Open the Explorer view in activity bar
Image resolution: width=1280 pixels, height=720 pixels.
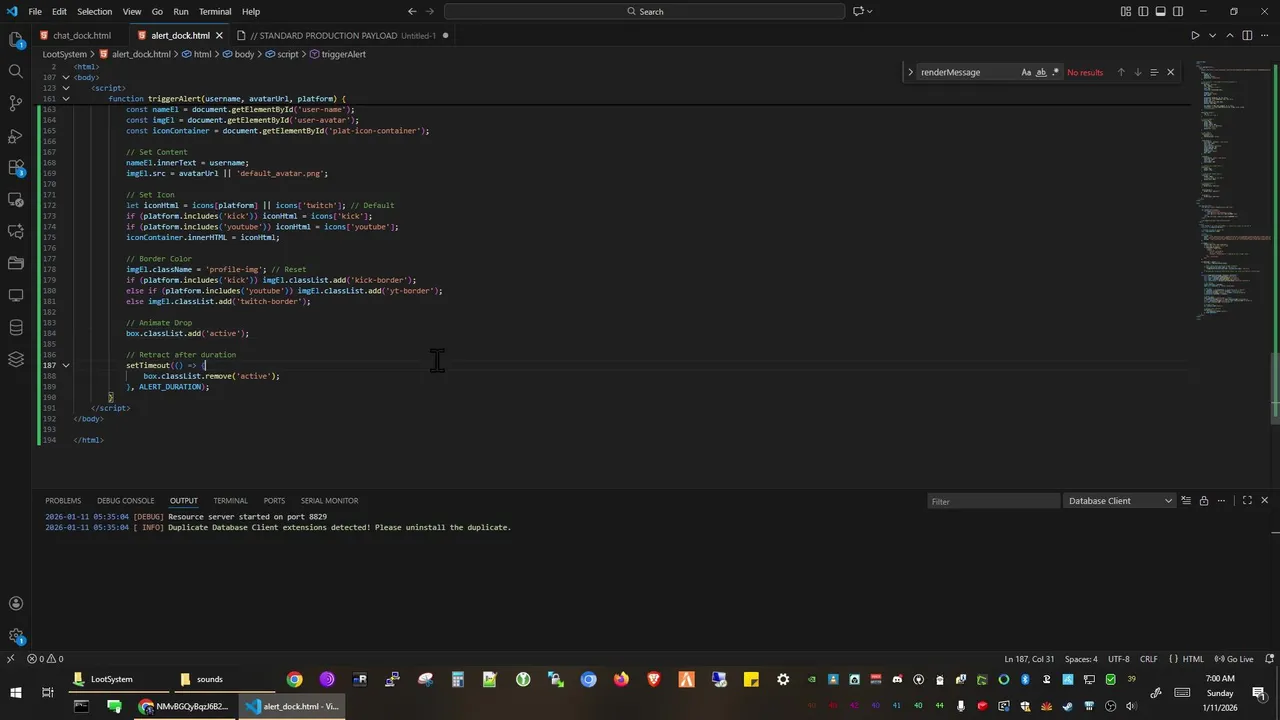pos(15,40)
